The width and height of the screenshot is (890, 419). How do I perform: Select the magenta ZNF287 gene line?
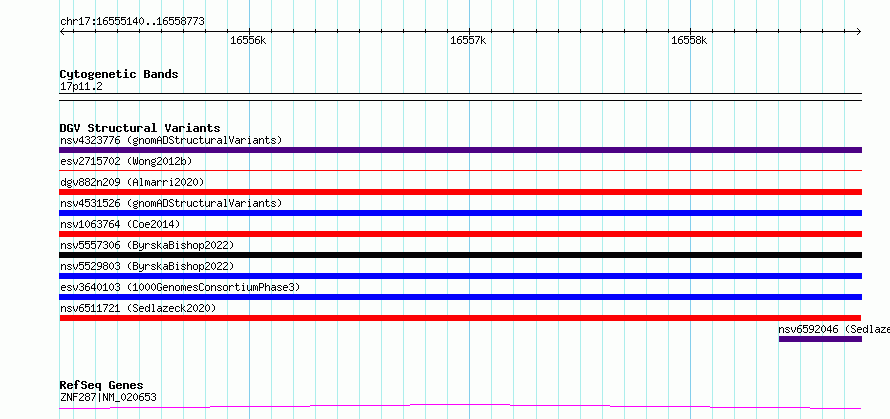pos(460,406)
